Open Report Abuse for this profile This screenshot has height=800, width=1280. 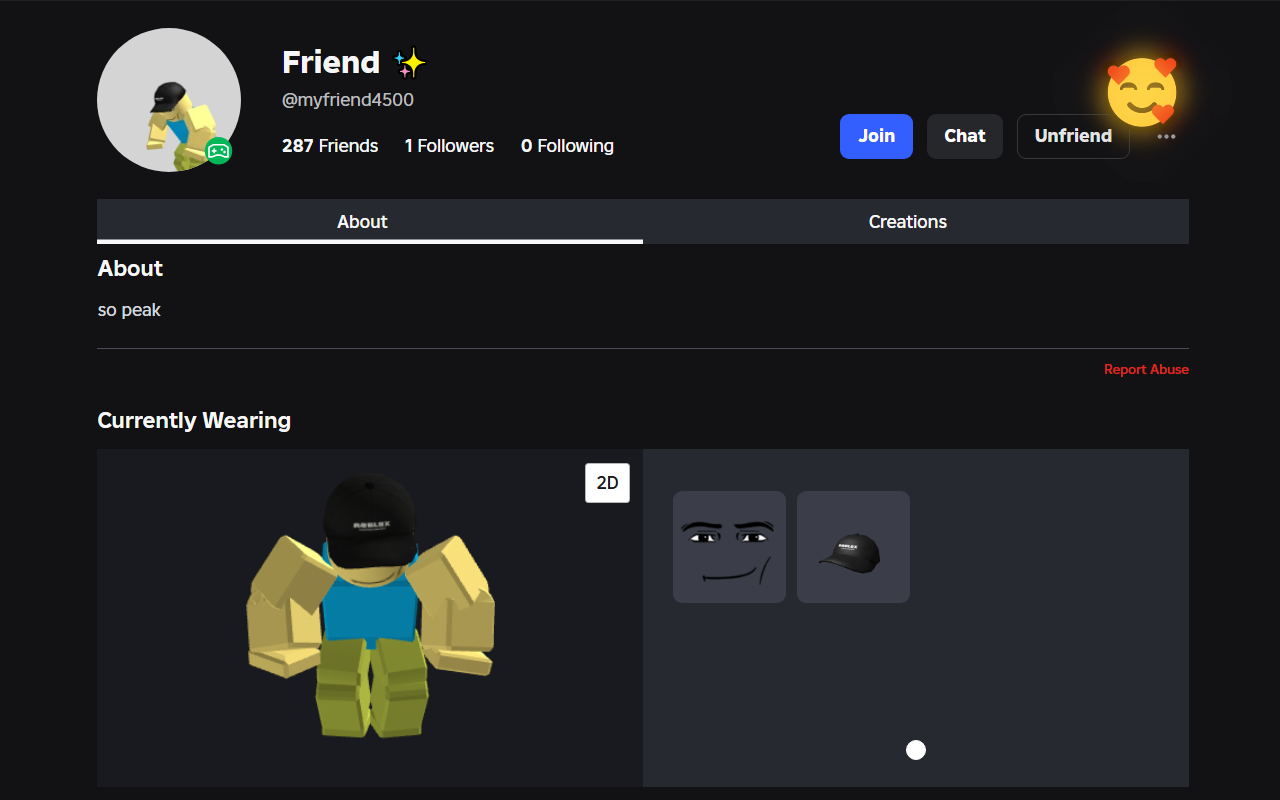[1146, 369]
